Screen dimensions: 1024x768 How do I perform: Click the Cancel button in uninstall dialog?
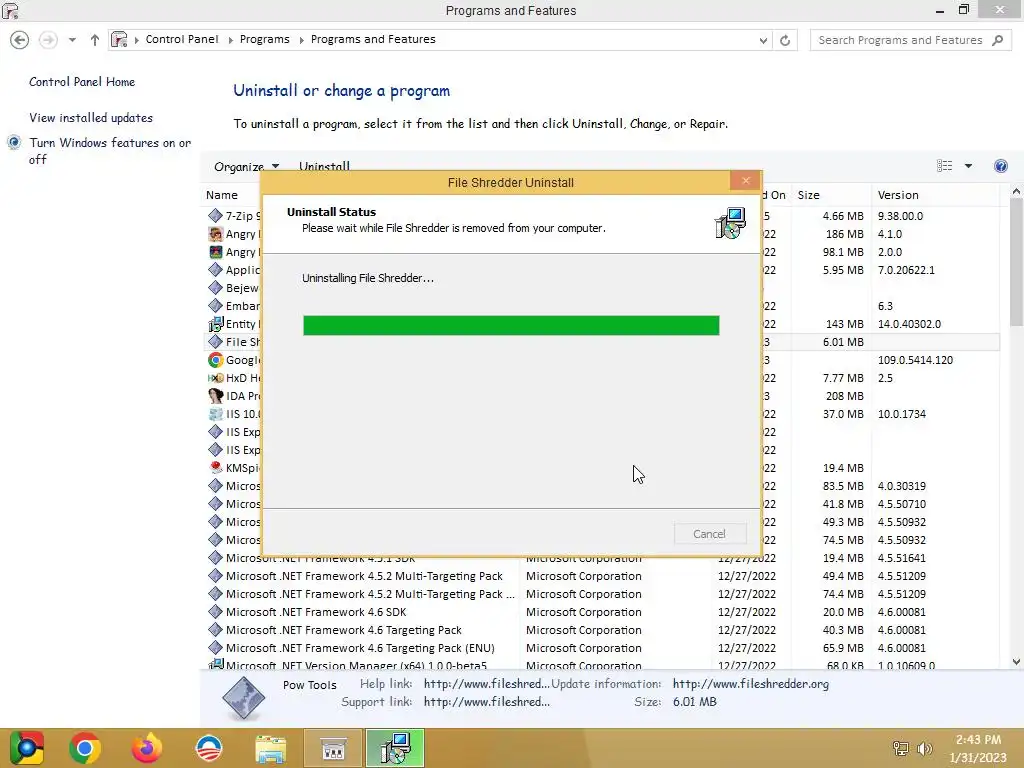pos(710,534)
